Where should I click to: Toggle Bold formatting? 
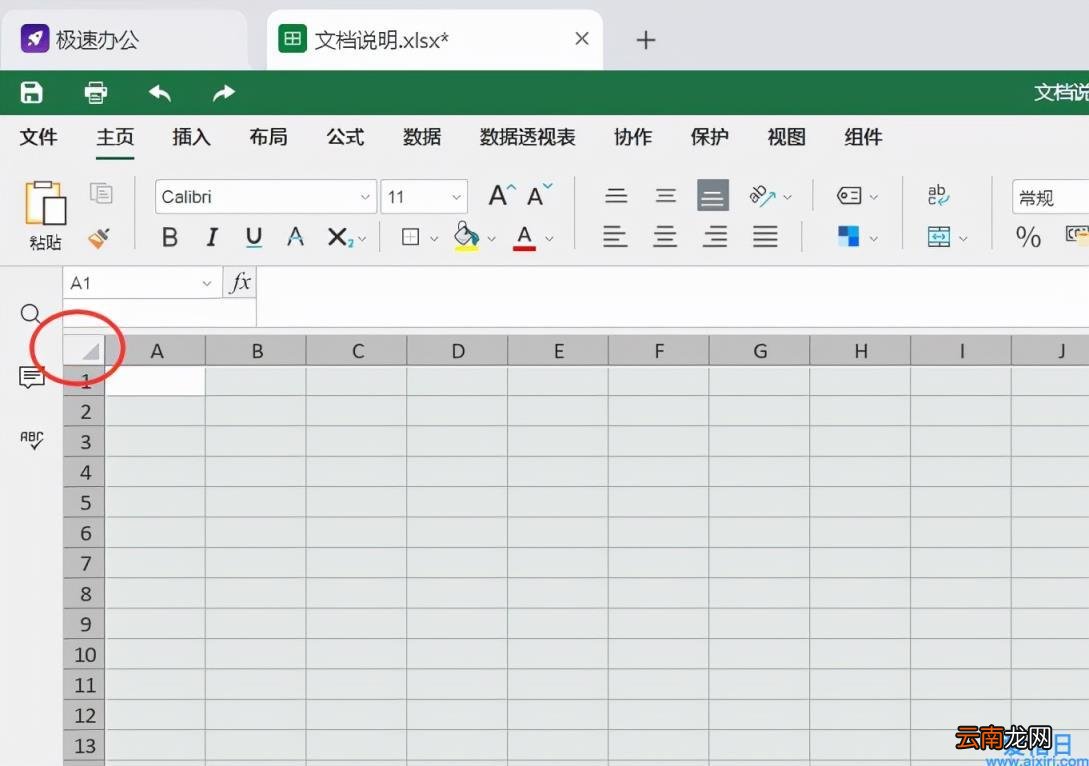click(169, 238)
